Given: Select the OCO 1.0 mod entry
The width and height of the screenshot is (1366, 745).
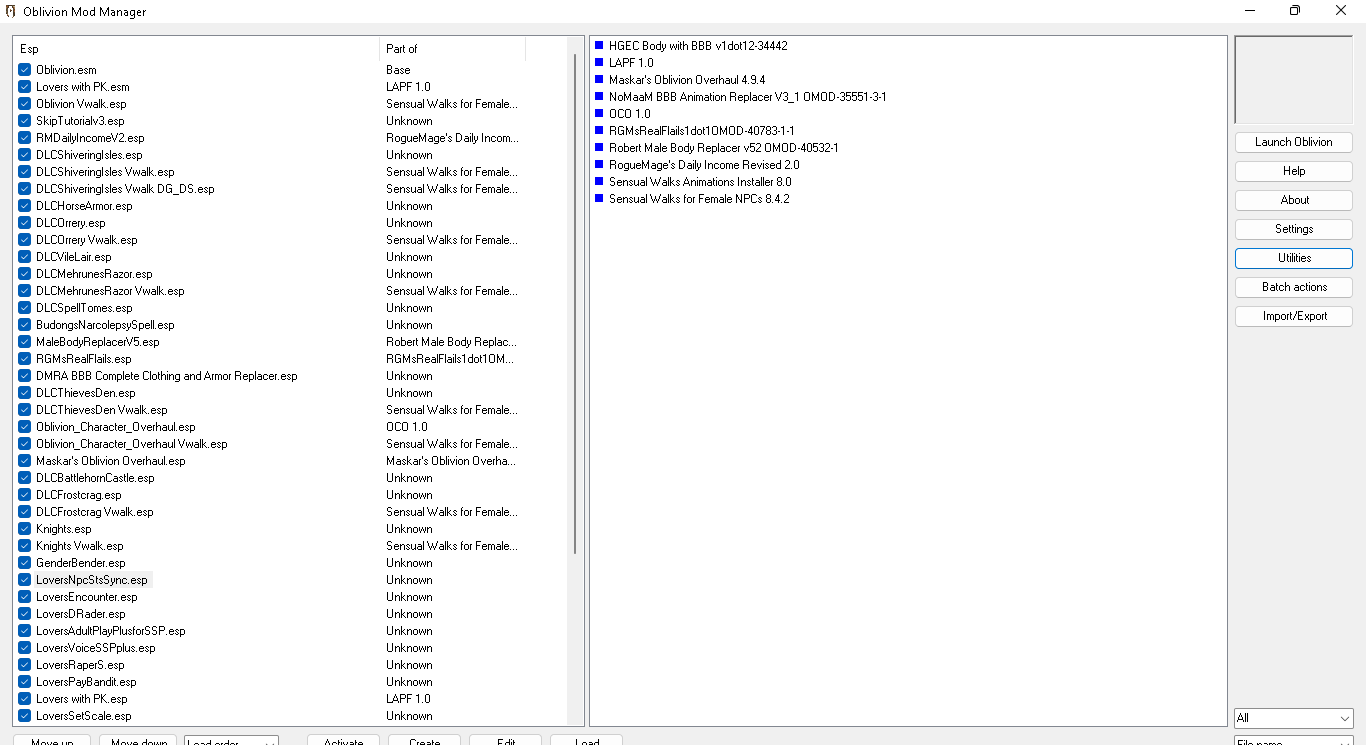Looking at the screenshot, I should click(629, 114).
